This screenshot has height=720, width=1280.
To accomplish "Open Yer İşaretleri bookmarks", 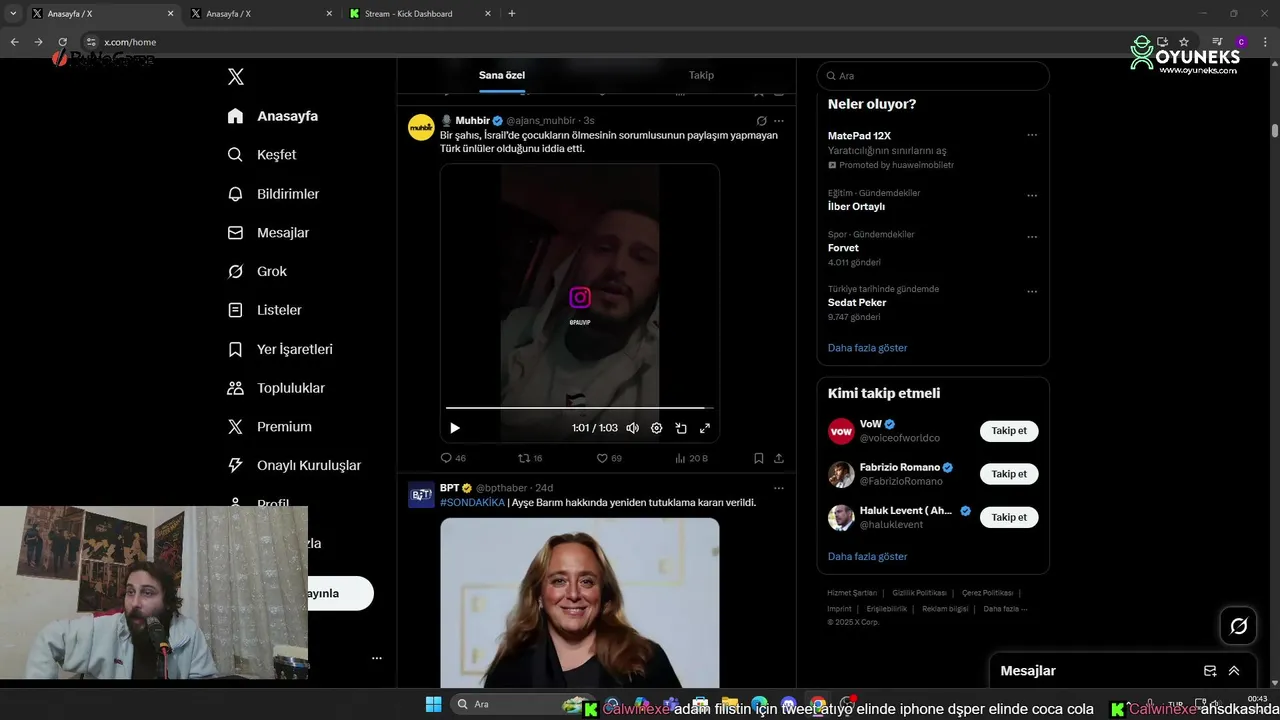I will (280, 349).
